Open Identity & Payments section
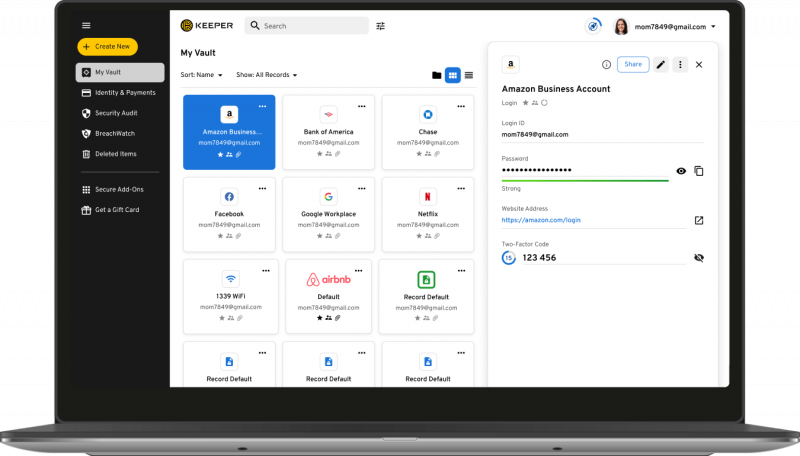 [x=119, y=93]
